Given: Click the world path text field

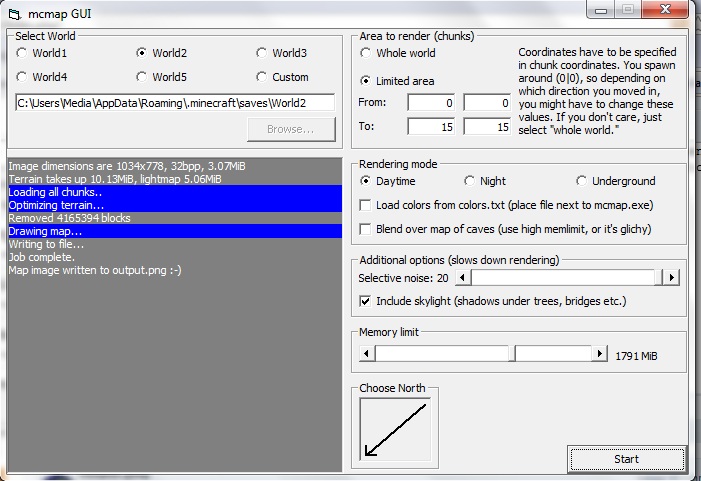Looking at the screenshot, I should pyautogui.click(x=175, y=103).
